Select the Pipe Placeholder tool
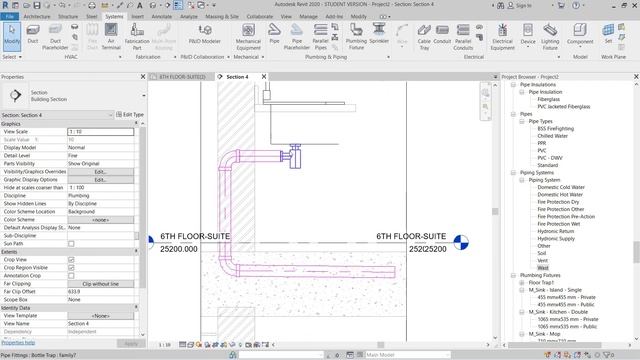 click(297, 37)
